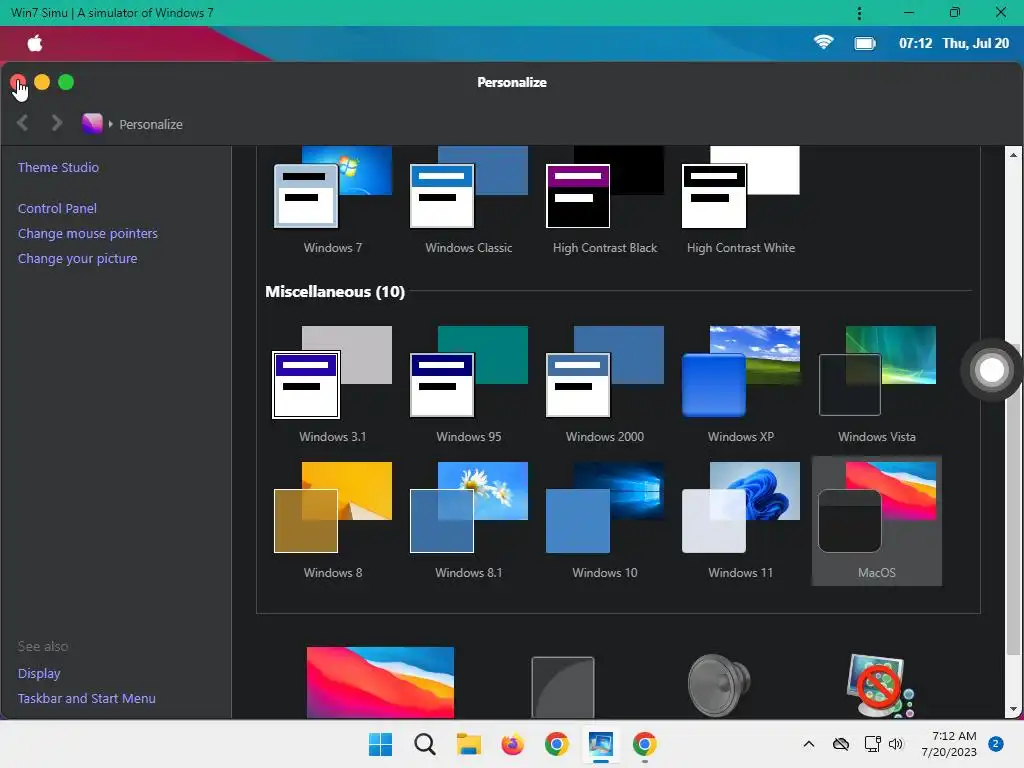Open File Explorer from the taskbar
Viewport: 1024px width, 768px height.
pos(468,744)
